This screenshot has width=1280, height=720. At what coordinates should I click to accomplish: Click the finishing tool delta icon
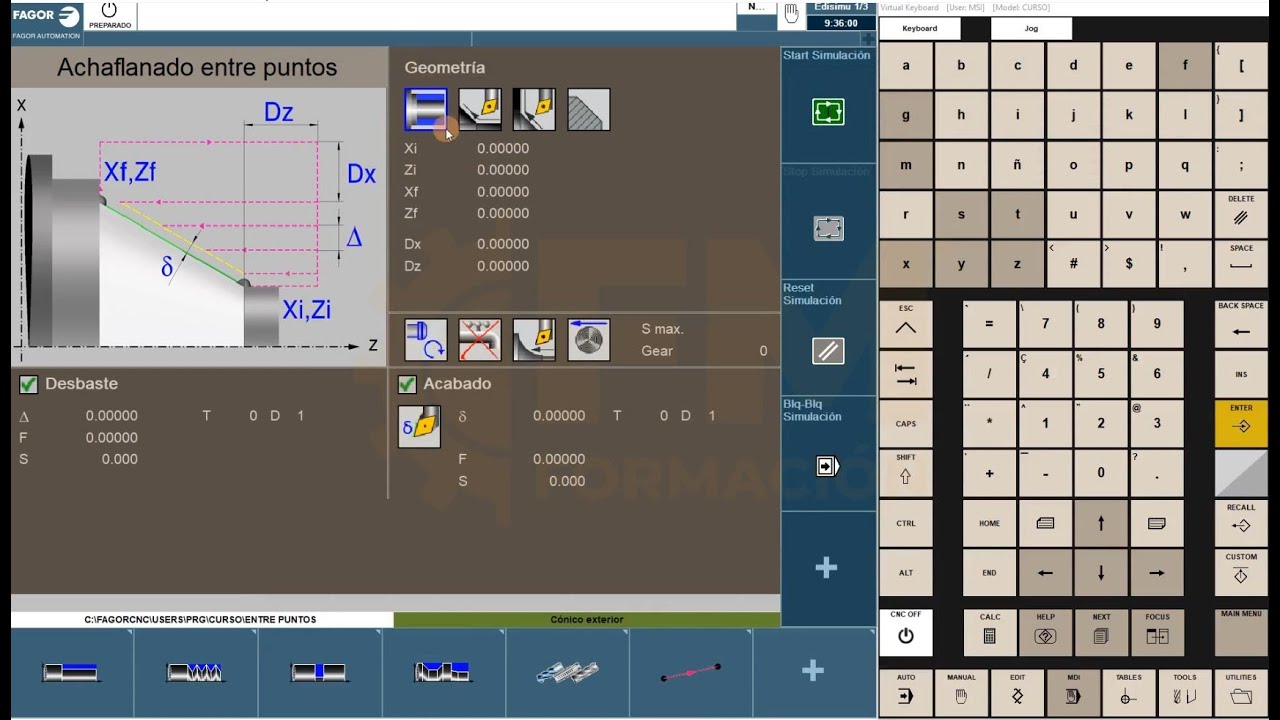pos(419,427)
